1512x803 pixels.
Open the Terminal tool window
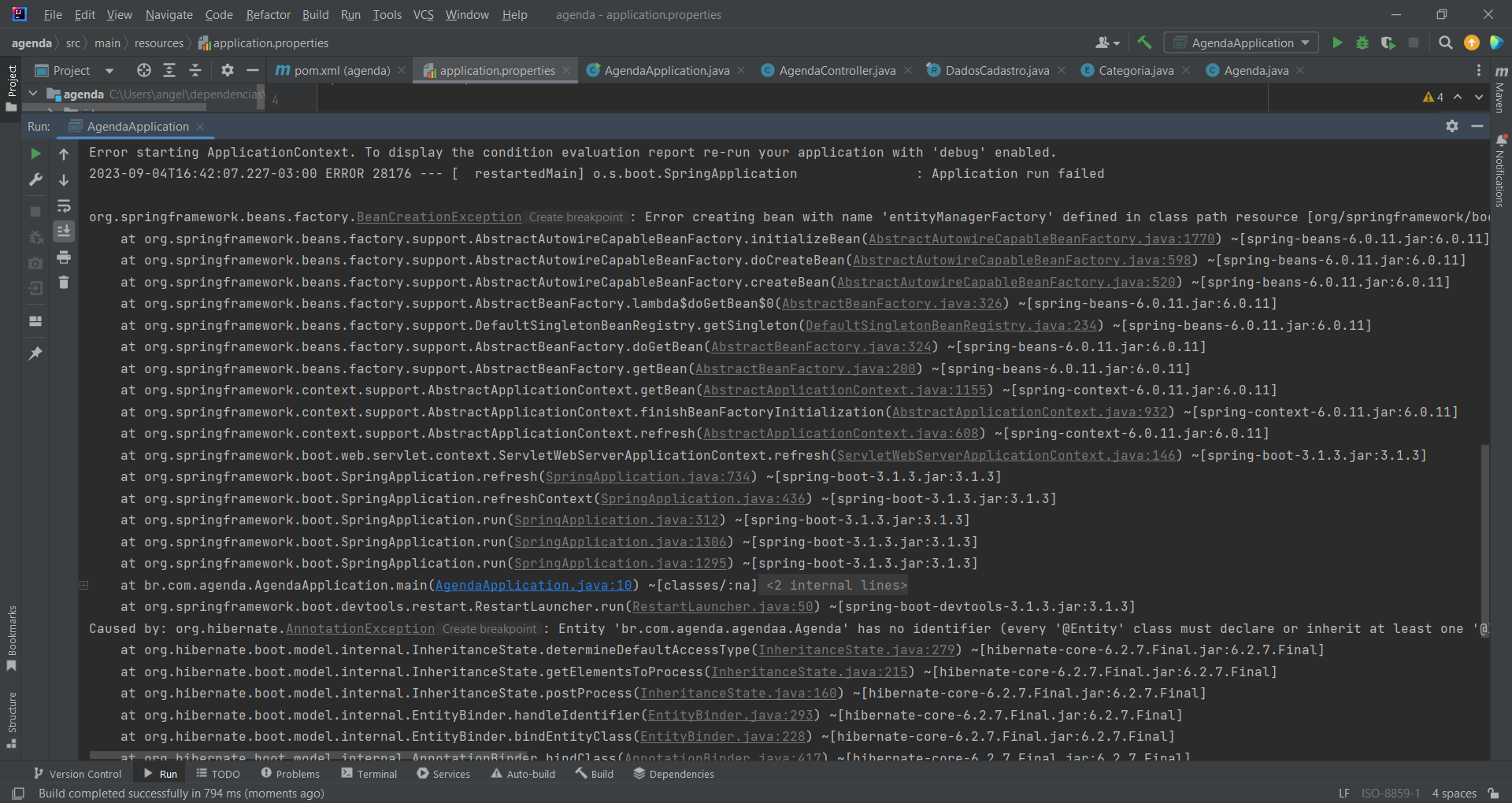(x=369, y=774)
